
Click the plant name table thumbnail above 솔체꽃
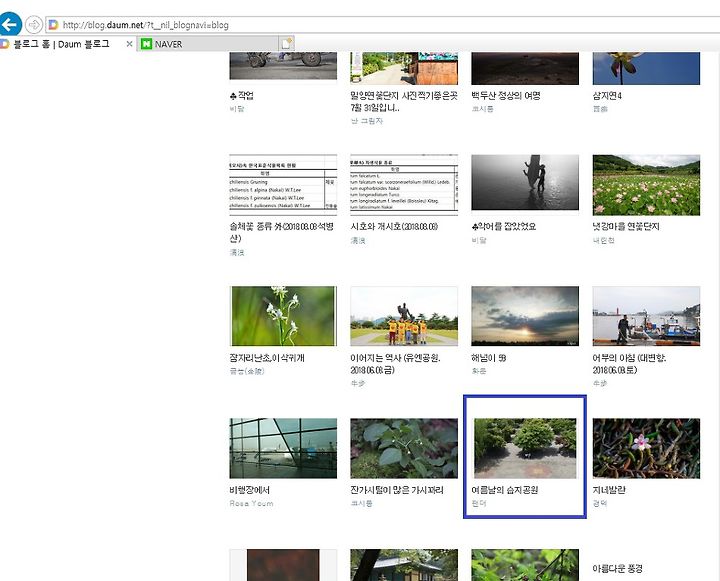click(283, 185)
